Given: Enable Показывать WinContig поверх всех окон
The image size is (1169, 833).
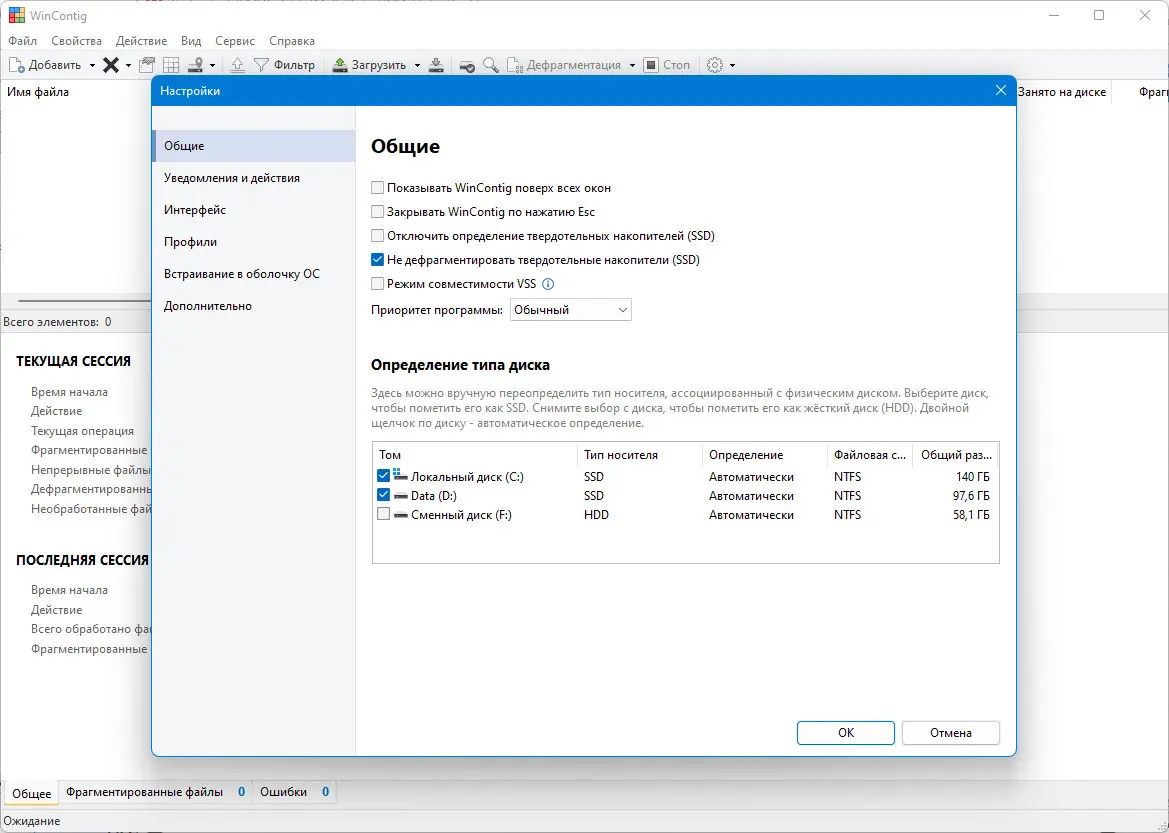Looking at the screenshot, I should coord(377,188).
